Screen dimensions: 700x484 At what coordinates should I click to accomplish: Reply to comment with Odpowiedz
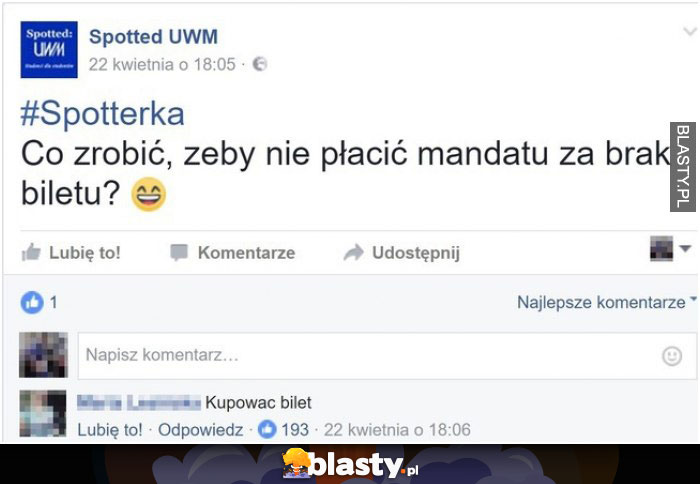[x=200, y=430]
